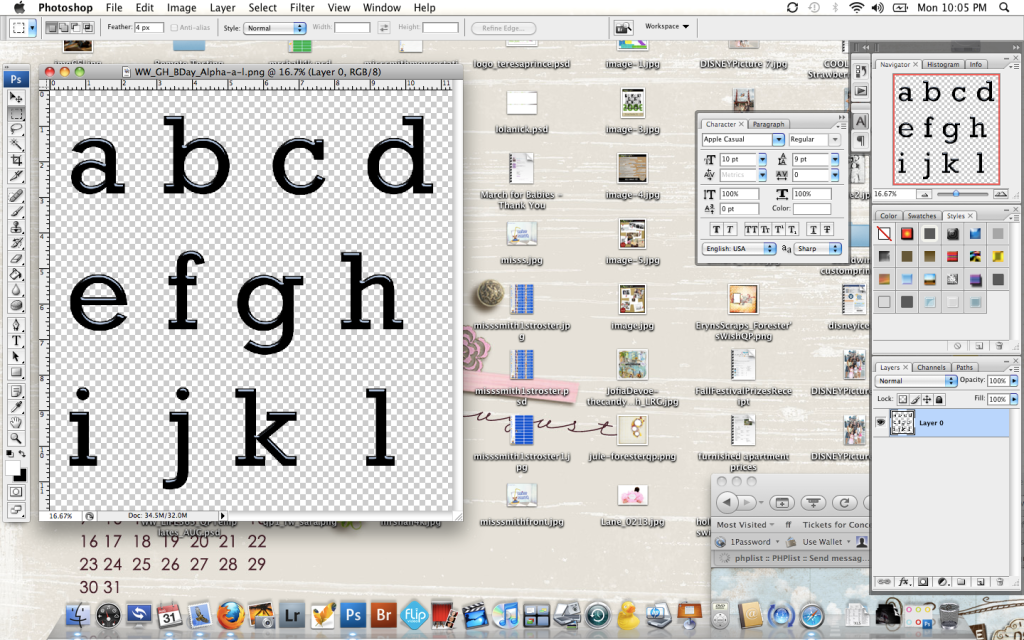This screenshot has height=640, width=1024.
Task: Open the leading dropdown showing 9 pt
Action: [x=835, y=159]
